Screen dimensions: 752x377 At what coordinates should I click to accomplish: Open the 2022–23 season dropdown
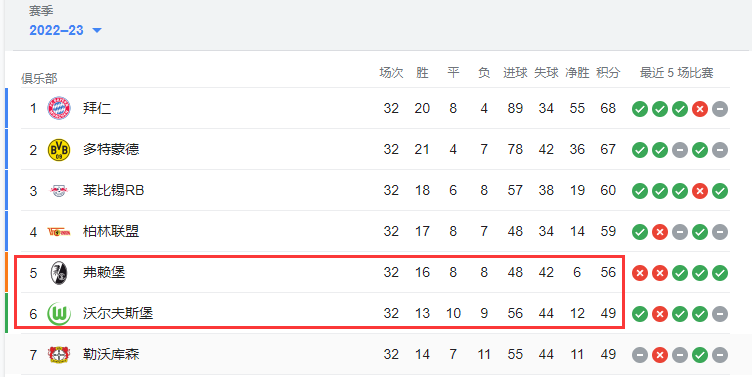click(65, 30)
